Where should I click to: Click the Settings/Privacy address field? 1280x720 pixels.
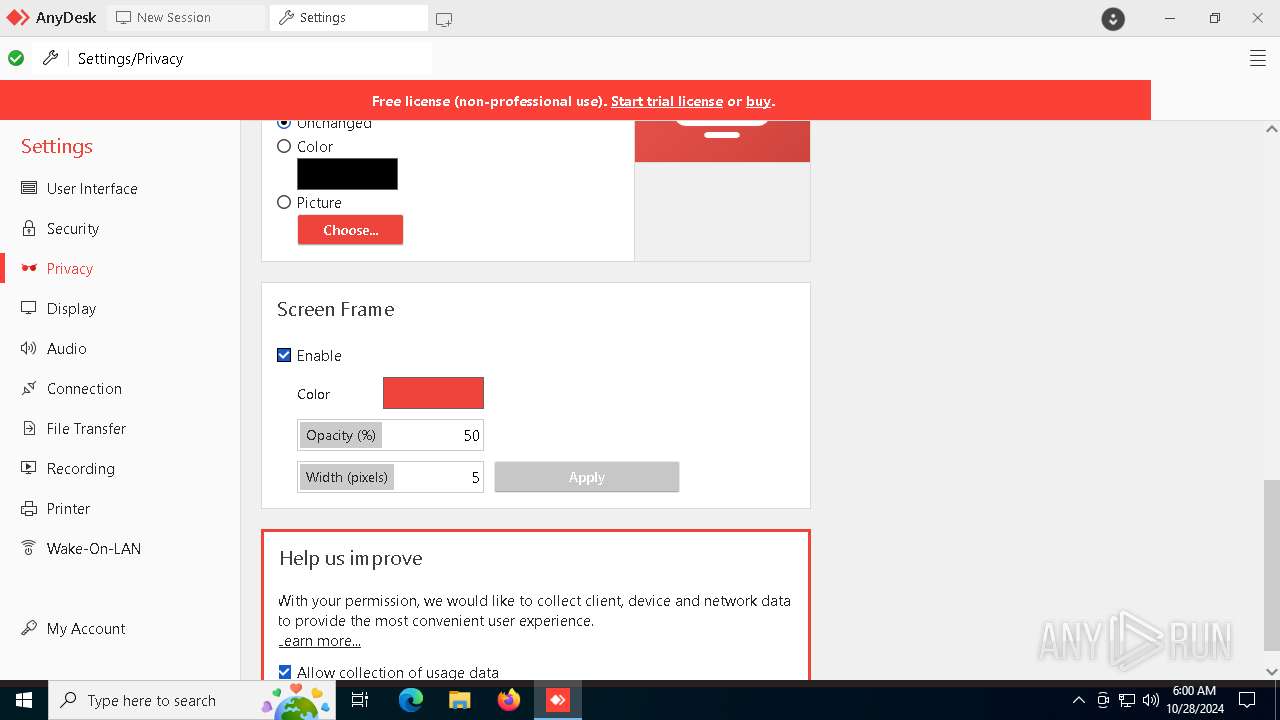point(250,59)
